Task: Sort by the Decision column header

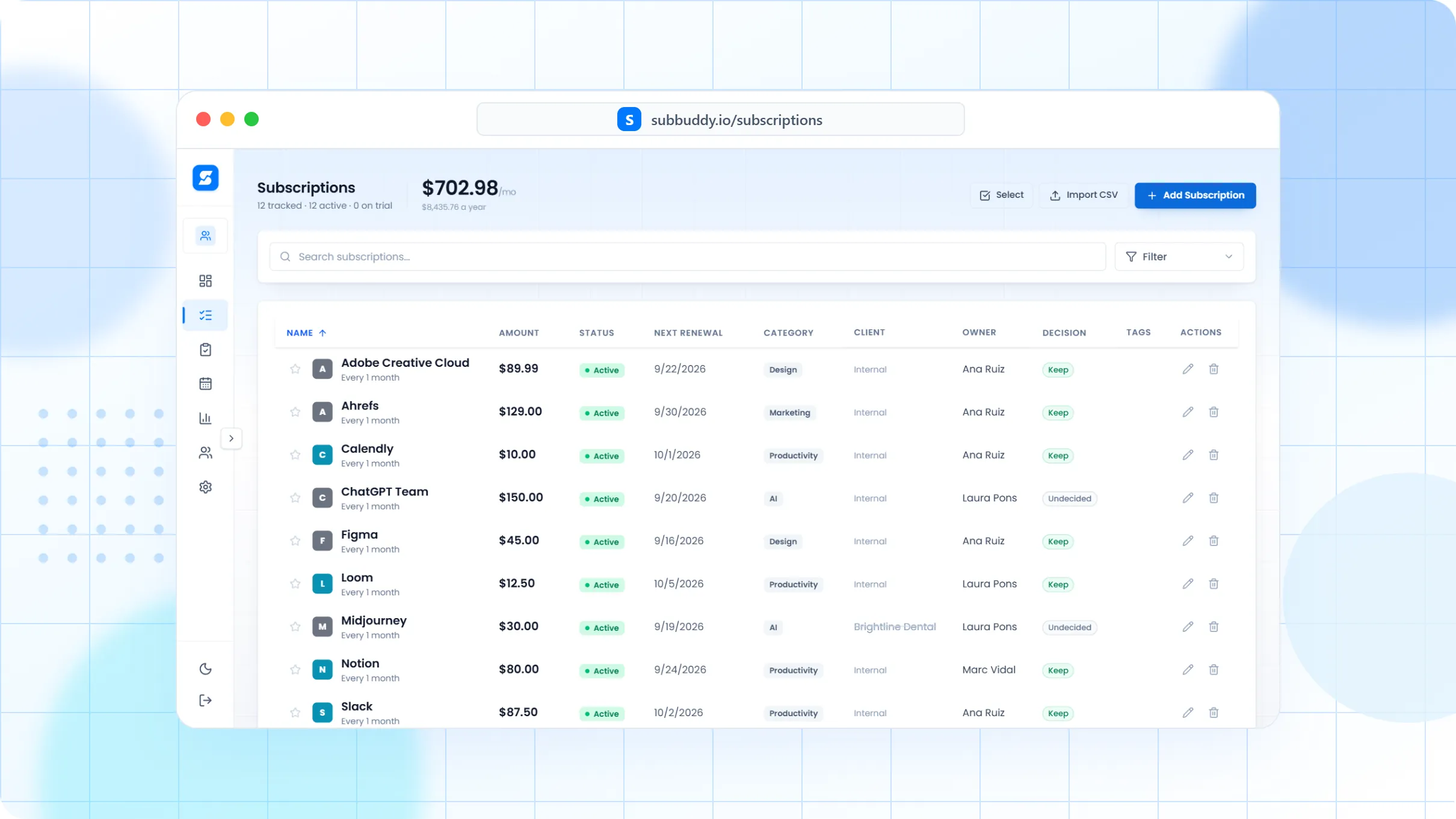Action: click(1064, 333)
